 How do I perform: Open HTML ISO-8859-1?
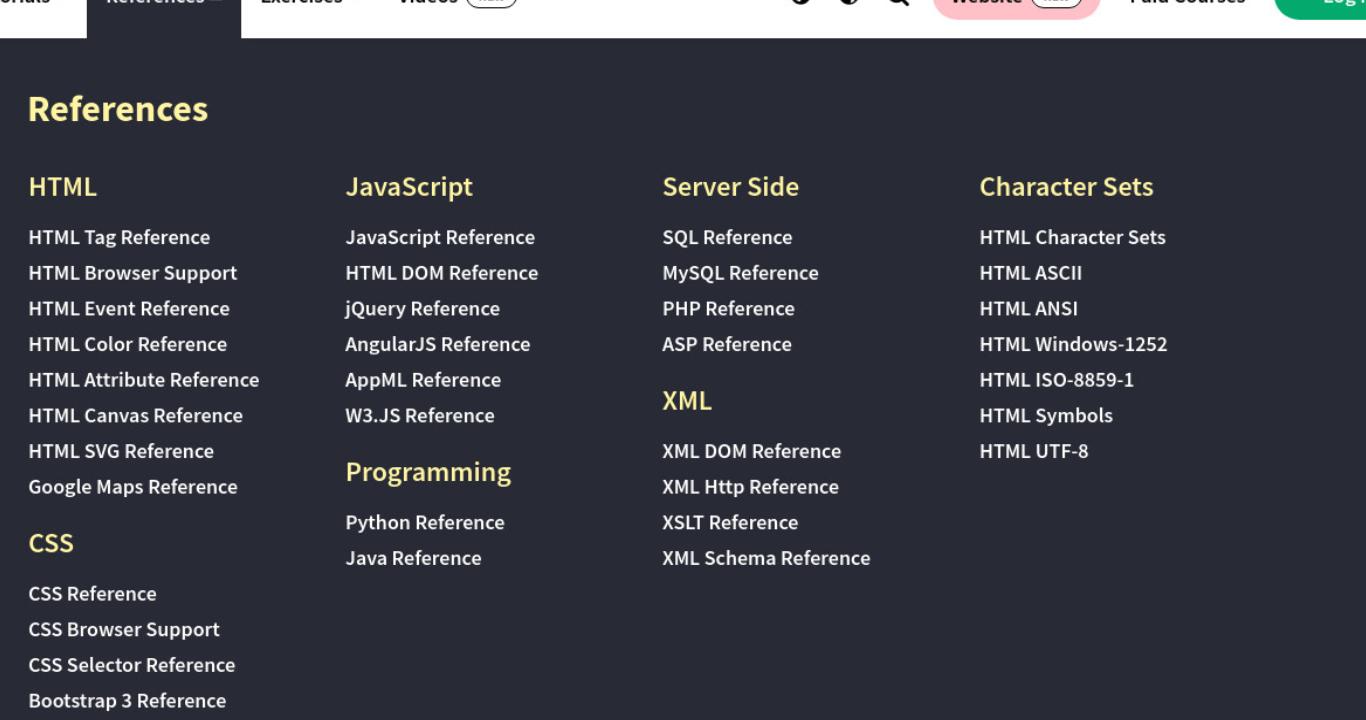pos(1057,380)
